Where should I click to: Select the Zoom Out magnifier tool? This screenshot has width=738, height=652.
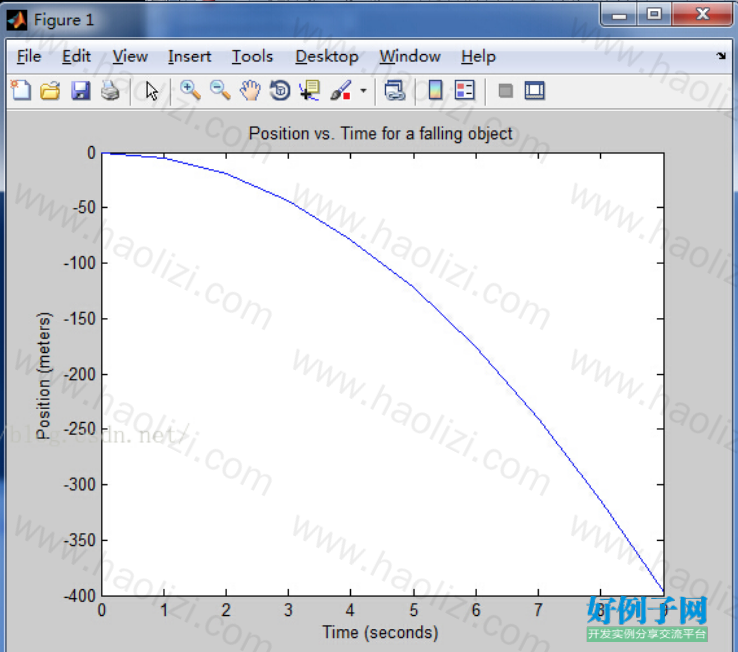point(220,90)
